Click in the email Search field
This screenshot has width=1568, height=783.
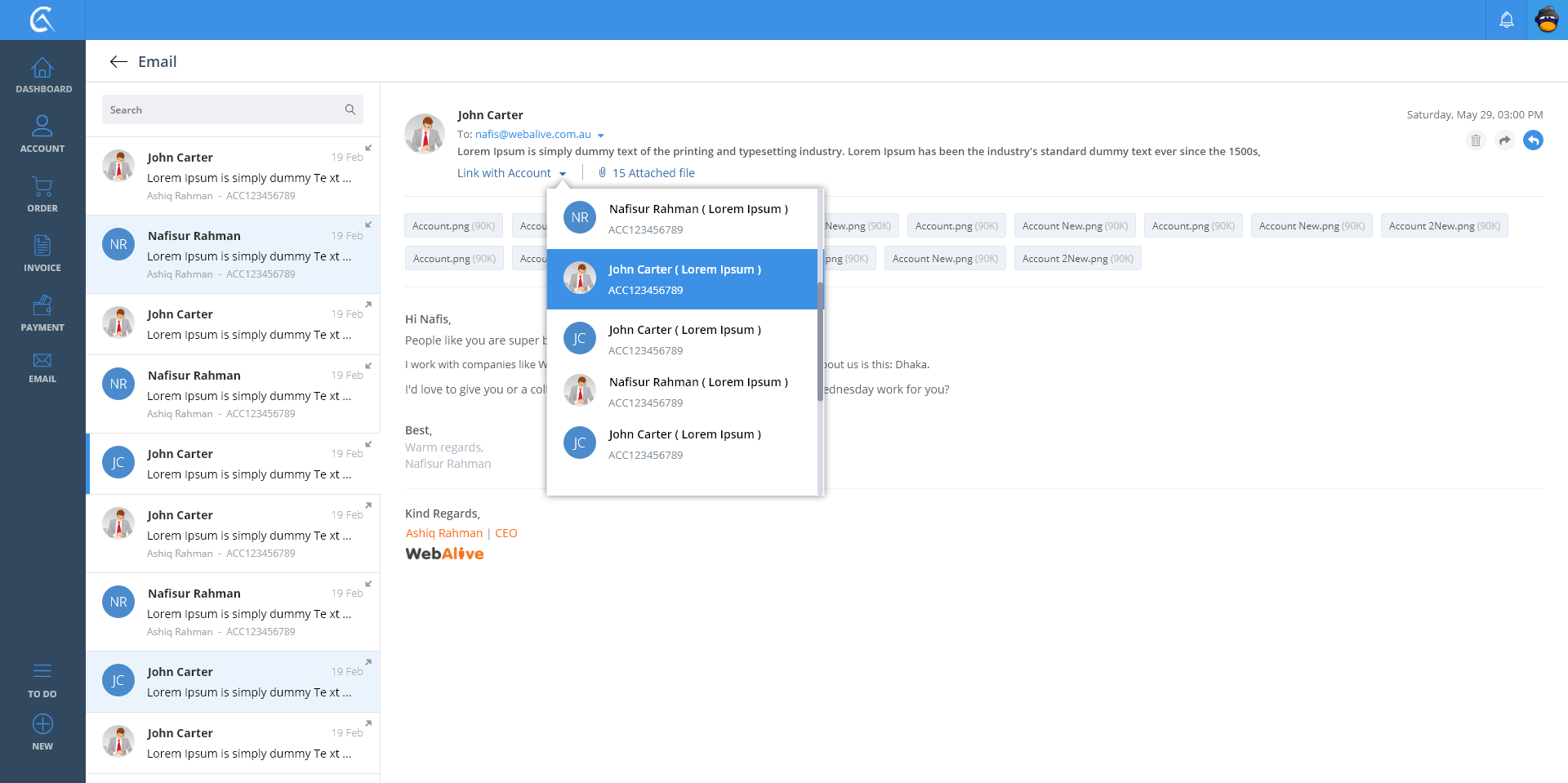[x=225, y=110]
